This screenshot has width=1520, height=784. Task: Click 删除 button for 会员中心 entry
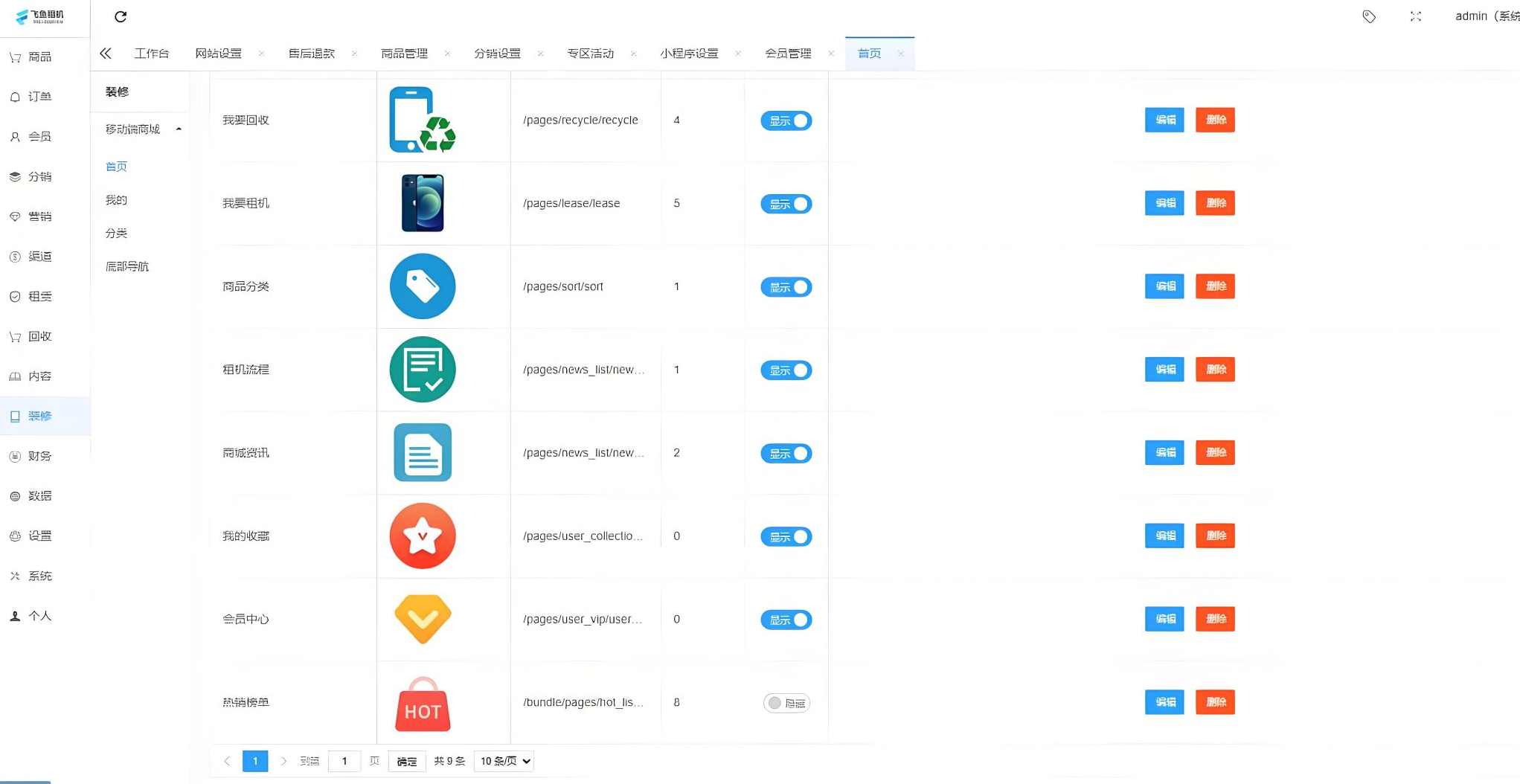pos(1214,619)
